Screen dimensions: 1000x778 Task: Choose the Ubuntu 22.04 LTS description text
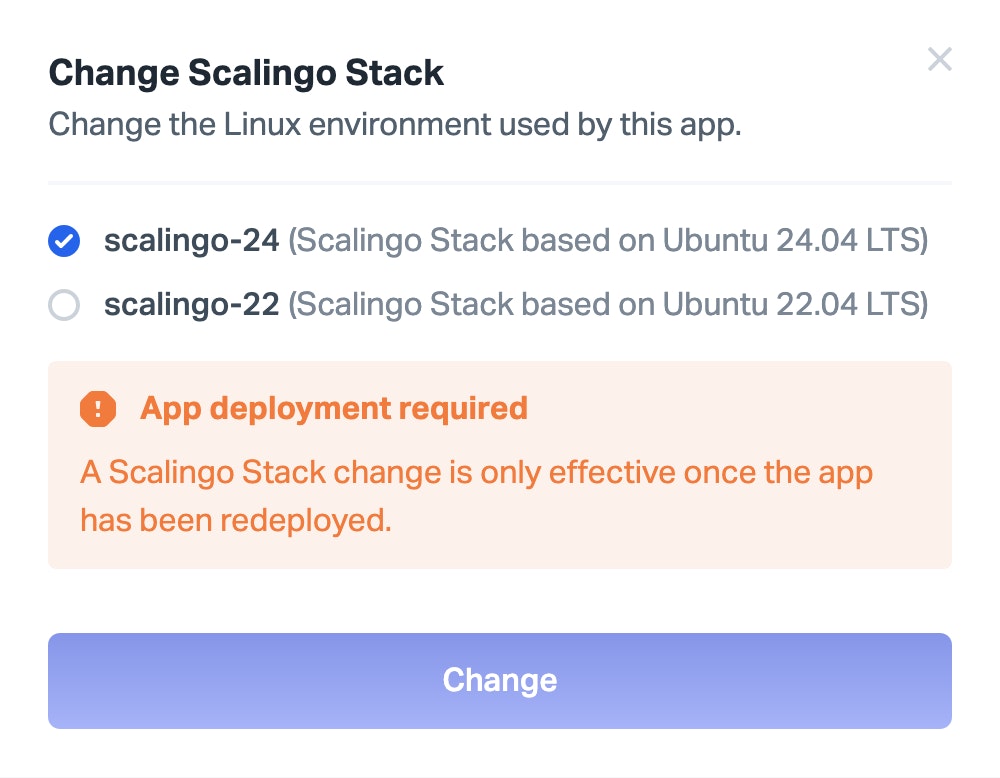pos(608,305)
